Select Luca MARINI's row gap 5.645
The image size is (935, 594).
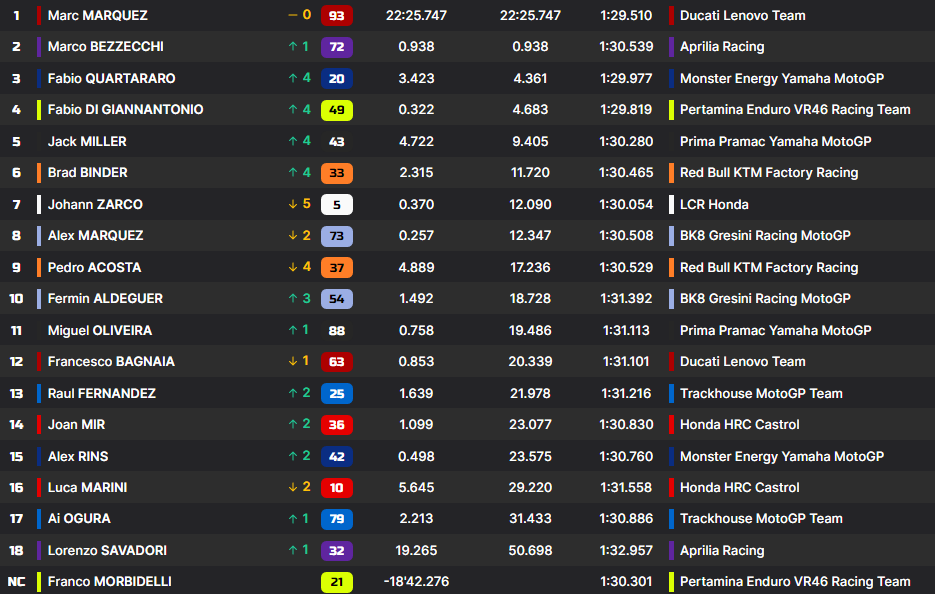[x=416, y=488]
